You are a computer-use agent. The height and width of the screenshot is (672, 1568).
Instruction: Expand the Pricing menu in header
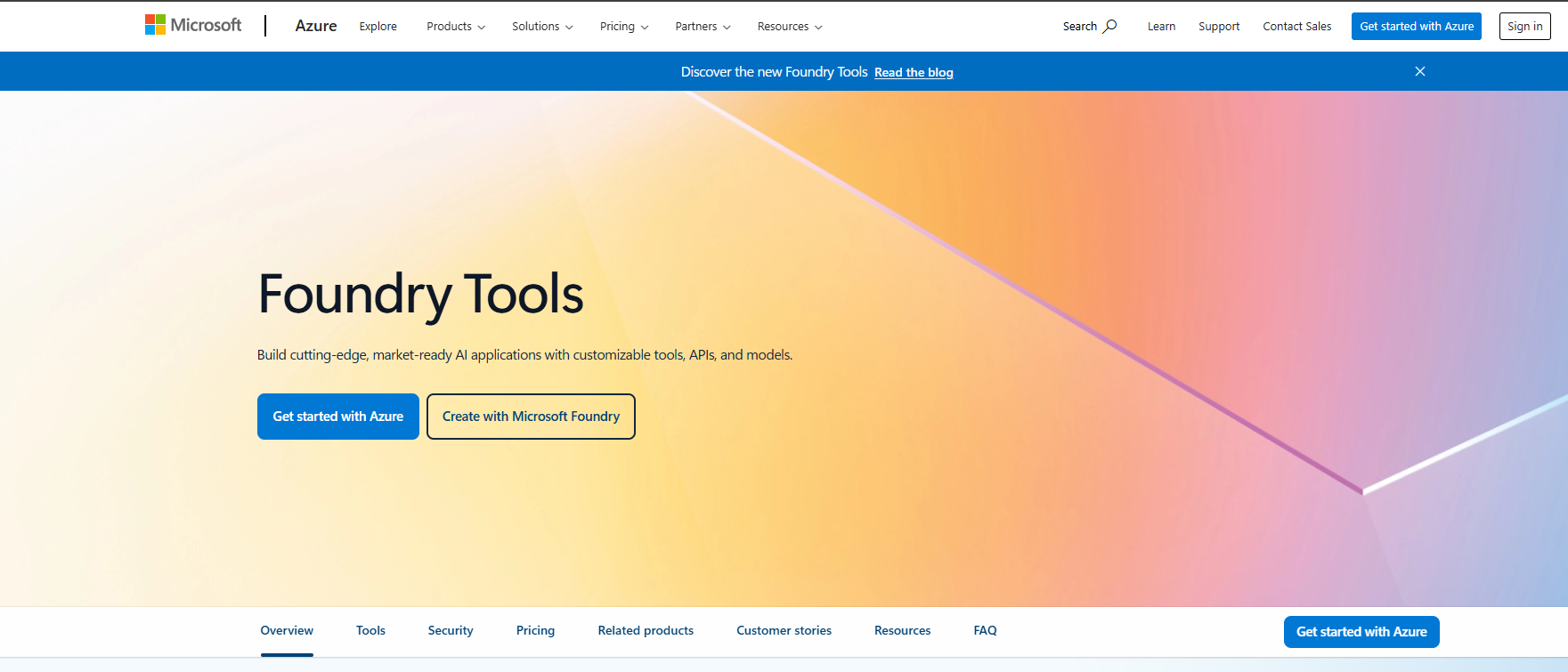[623, 27]
